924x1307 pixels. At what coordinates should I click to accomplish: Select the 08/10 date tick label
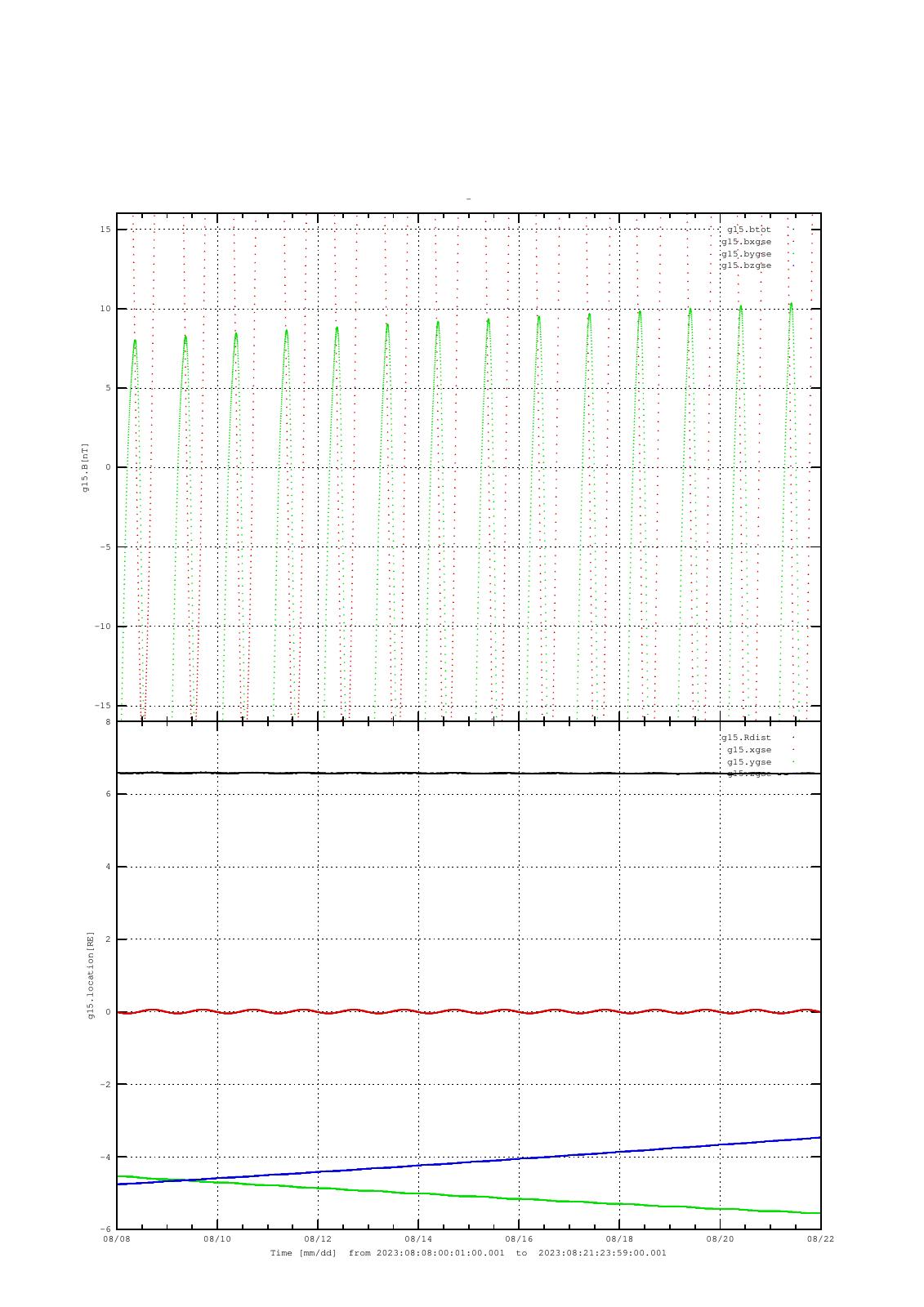pos(217,1239)
